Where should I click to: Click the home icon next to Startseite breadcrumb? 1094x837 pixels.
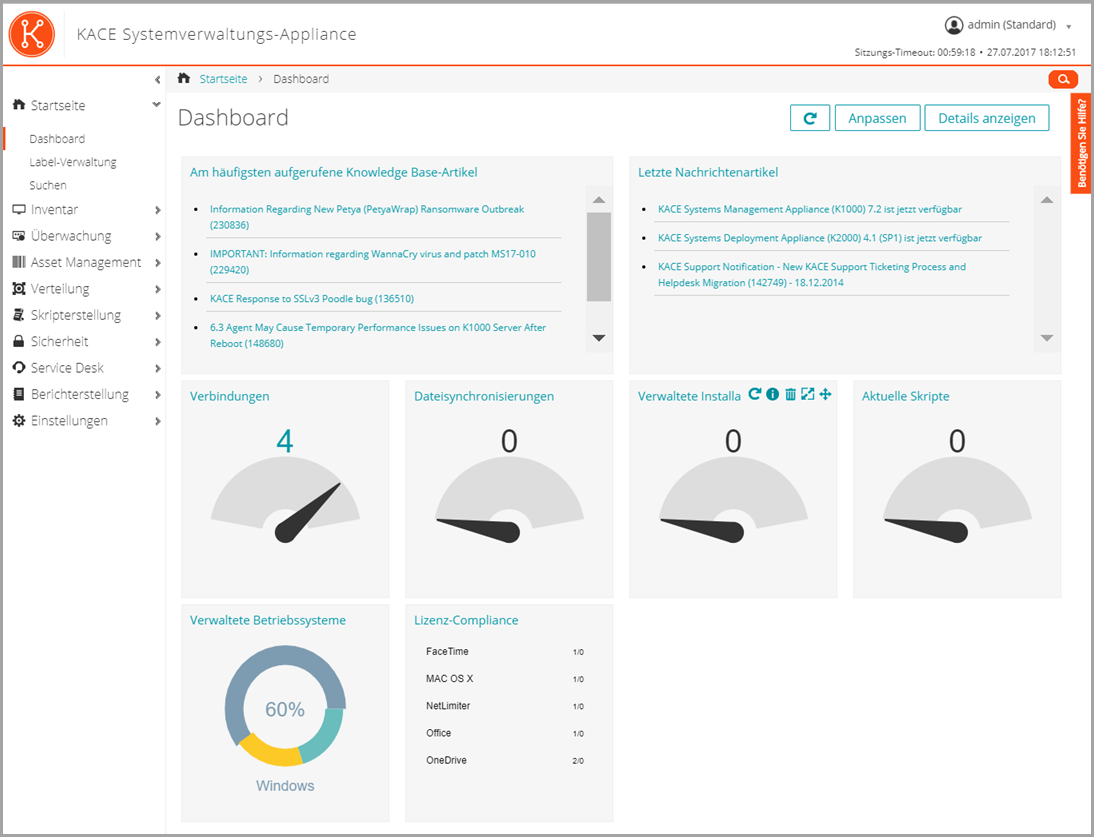click(x=183, y=78)
